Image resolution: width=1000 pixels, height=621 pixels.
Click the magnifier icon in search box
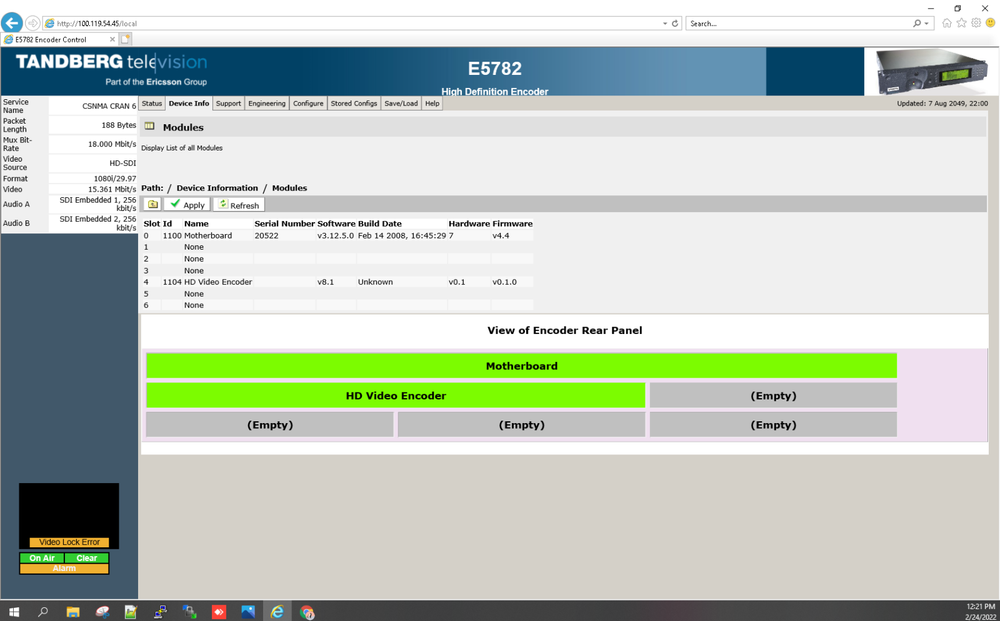pyautogui.click(x=916, y=24)
